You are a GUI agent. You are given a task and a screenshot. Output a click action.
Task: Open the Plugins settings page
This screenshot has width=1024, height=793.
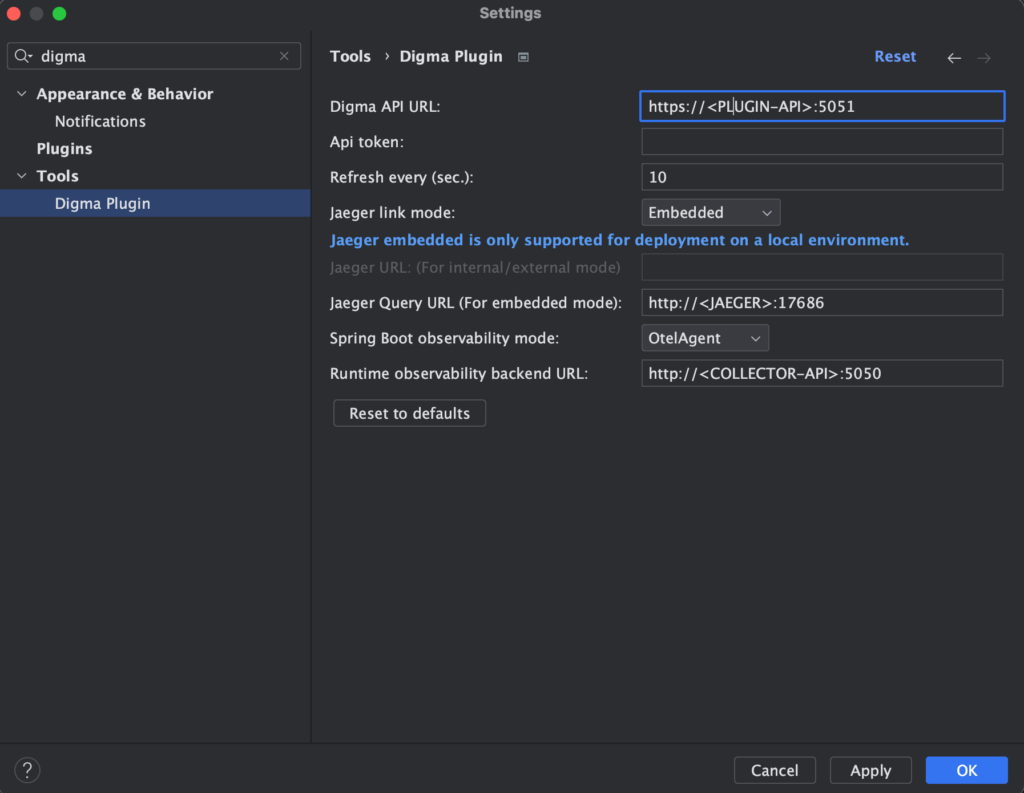coord(64,149)
